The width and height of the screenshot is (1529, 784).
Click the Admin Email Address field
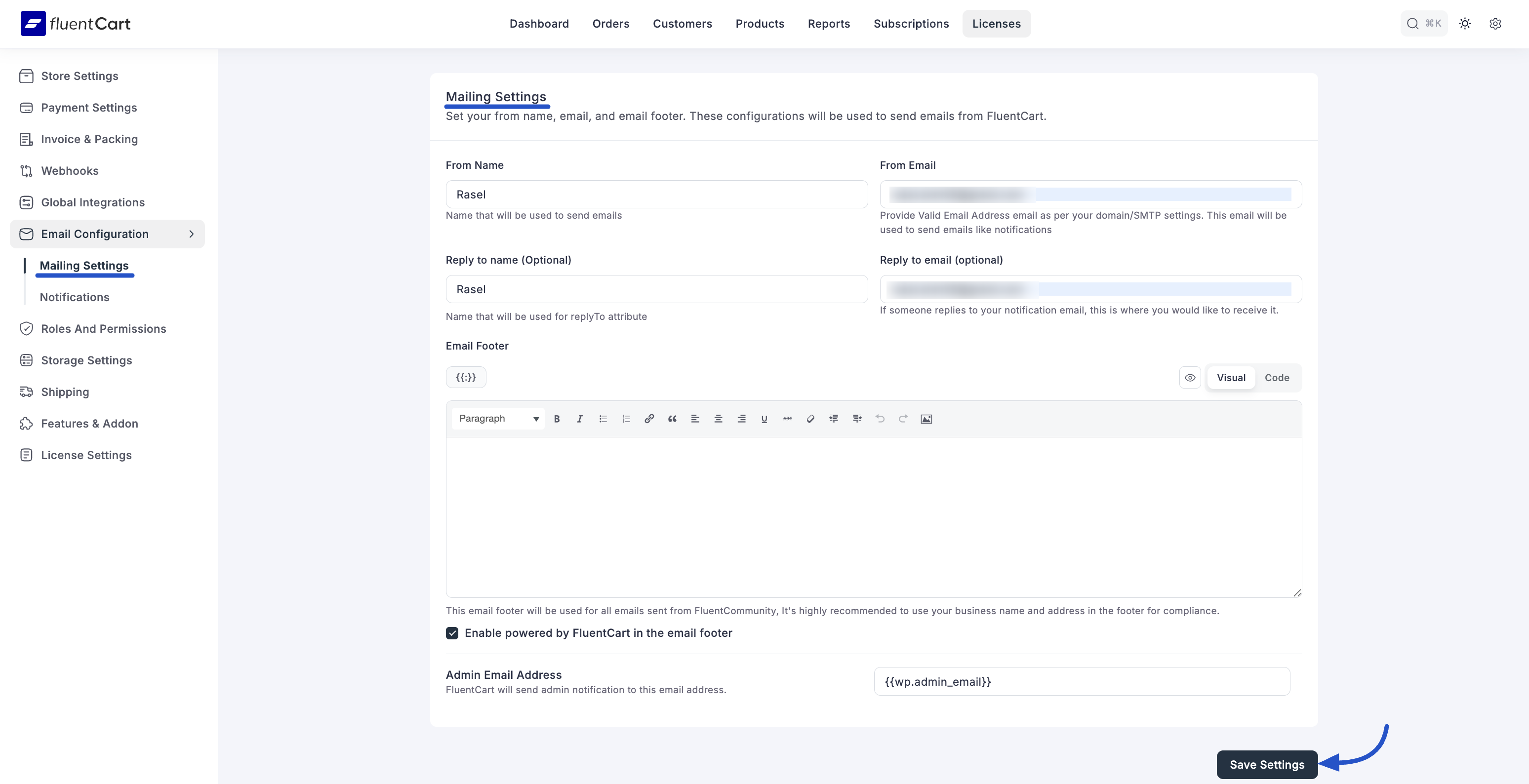(1081, 681)
